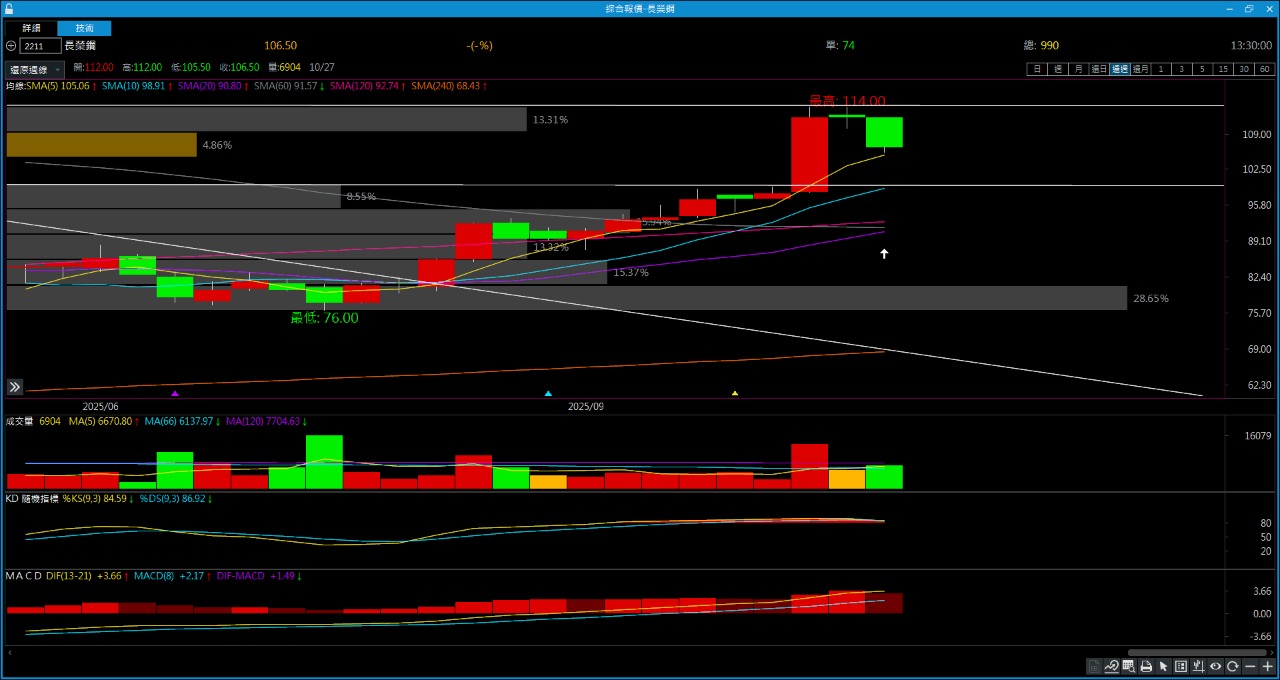Select the 還日 adjusted daily button
1280x680 pixels.
[1098, 69]
